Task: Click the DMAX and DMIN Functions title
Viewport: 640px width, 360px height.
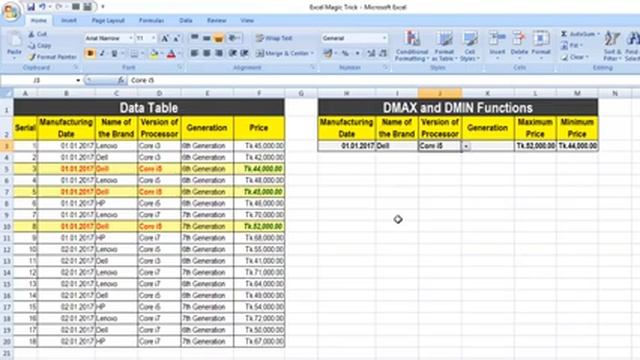Action: tap(458, 108)
